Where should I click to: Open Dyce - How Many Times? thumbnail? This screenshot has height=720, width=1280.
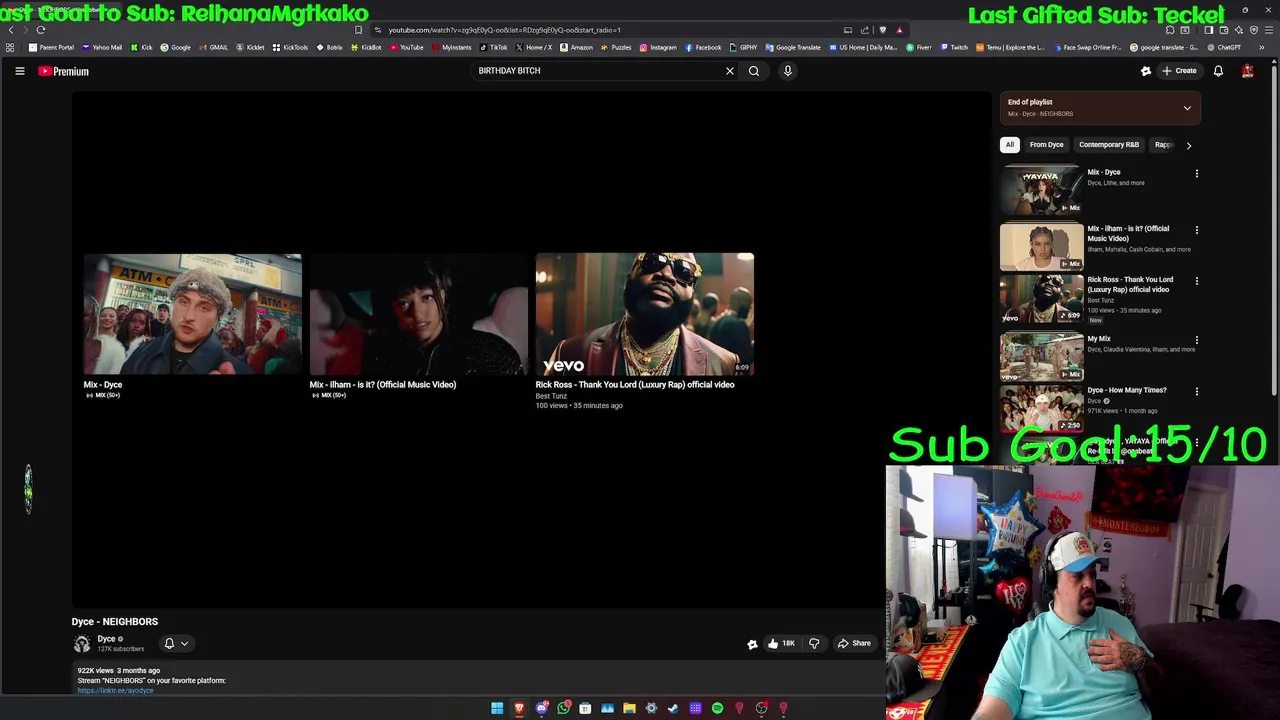click(1041, 408)
